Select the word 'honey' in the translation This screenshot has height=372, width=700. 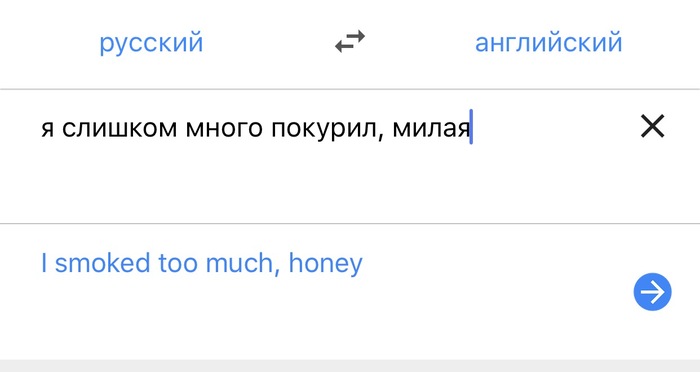325,264
